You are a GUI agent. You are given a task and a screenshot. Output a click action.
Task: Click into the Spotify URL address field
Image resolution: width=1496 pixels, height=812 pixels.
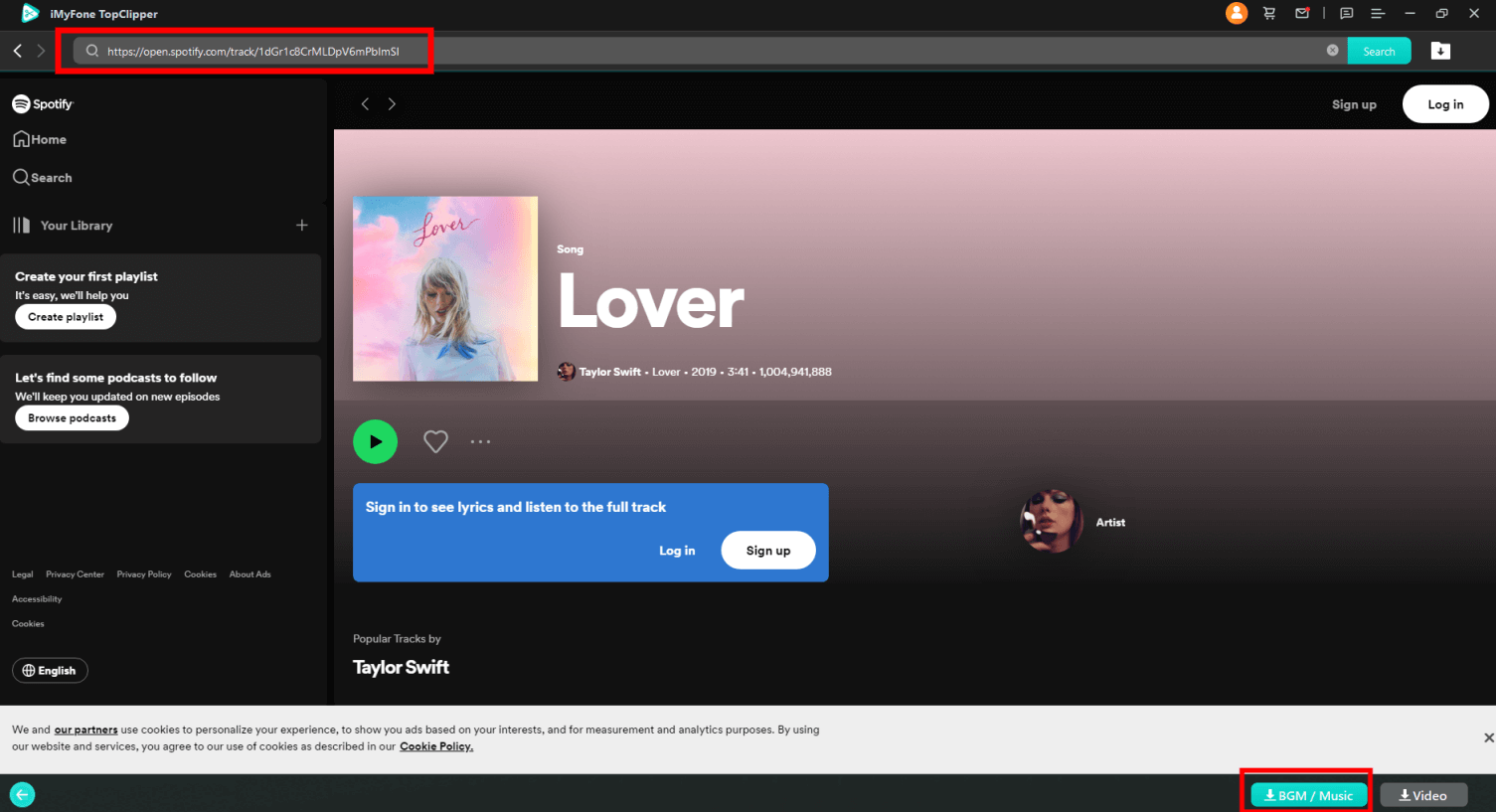point(710,51)
